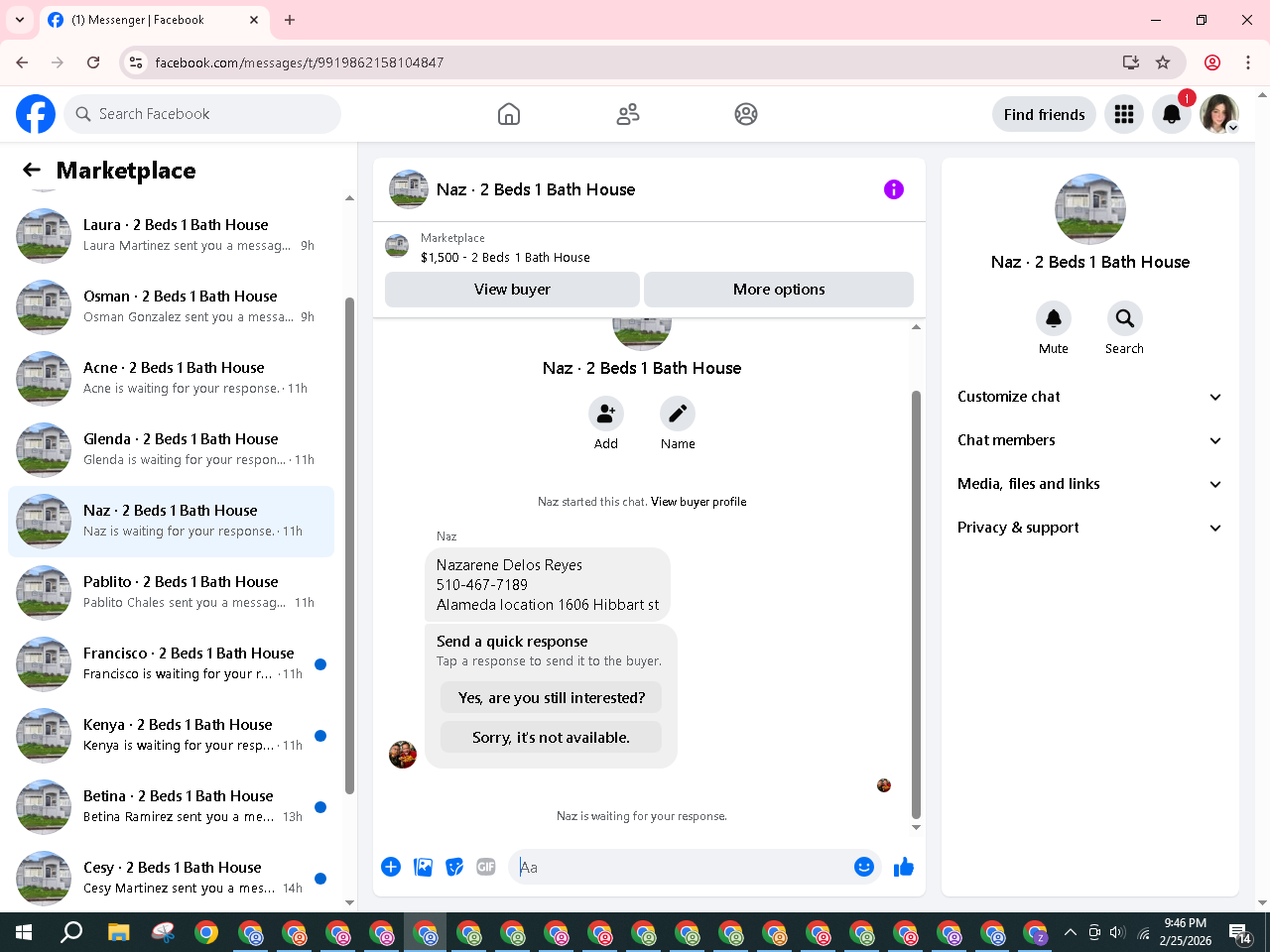Mute the conversation with Naz

[1054, 318]
